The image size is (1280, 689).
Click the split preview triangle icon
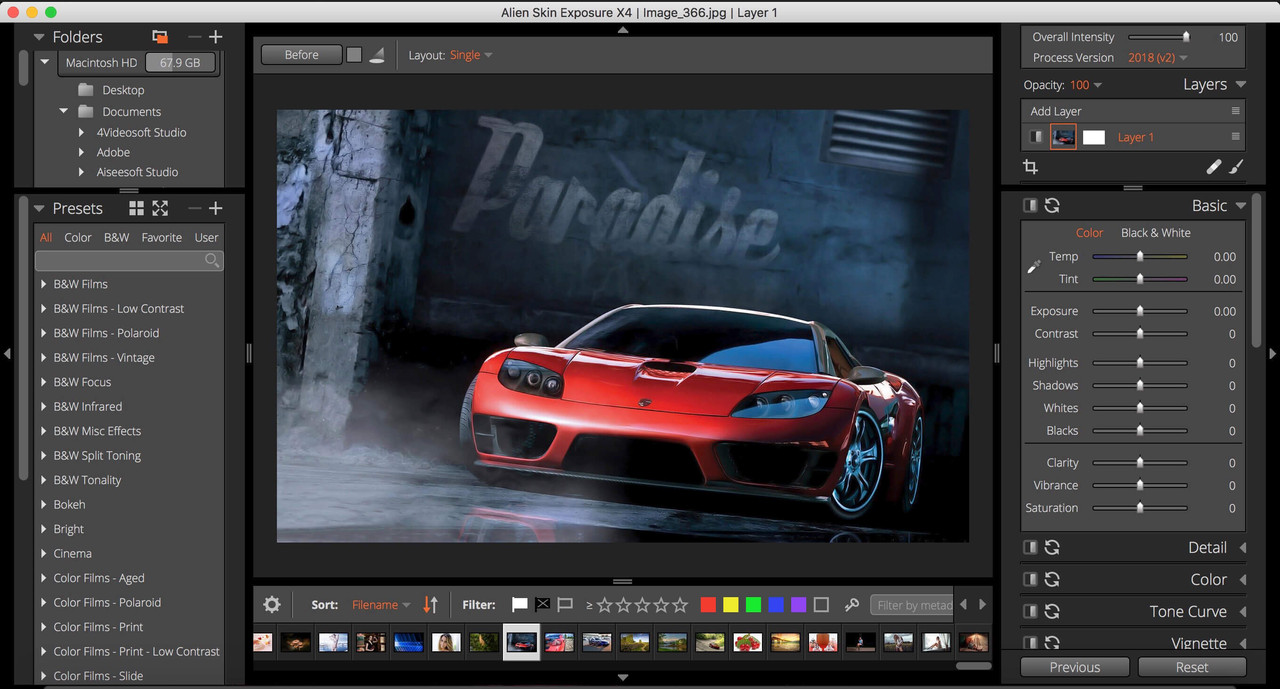coord(377,55)
